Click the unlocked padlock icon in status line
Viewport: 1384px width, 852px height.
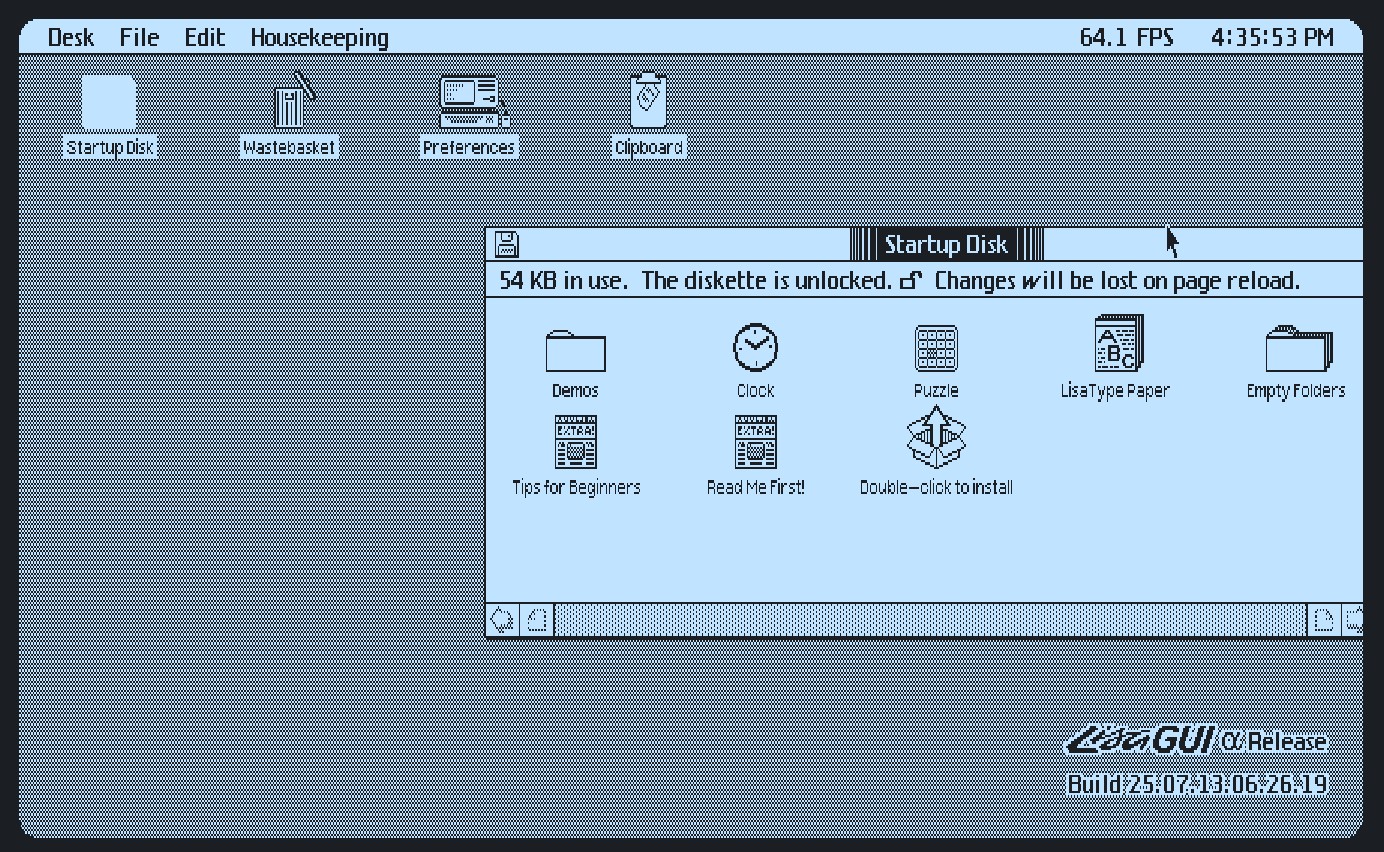[911, 281]
